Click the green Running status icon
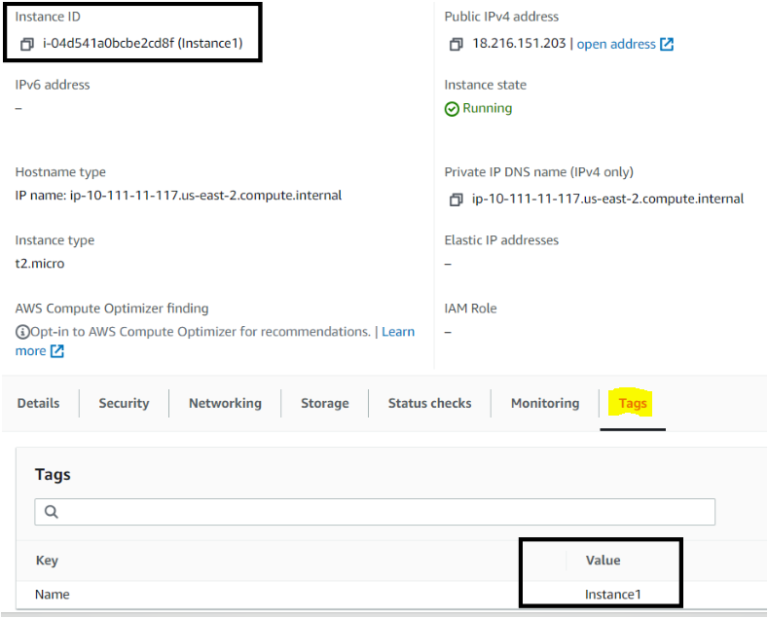This screenshot has width=768, height=618. tap(452, 109)
